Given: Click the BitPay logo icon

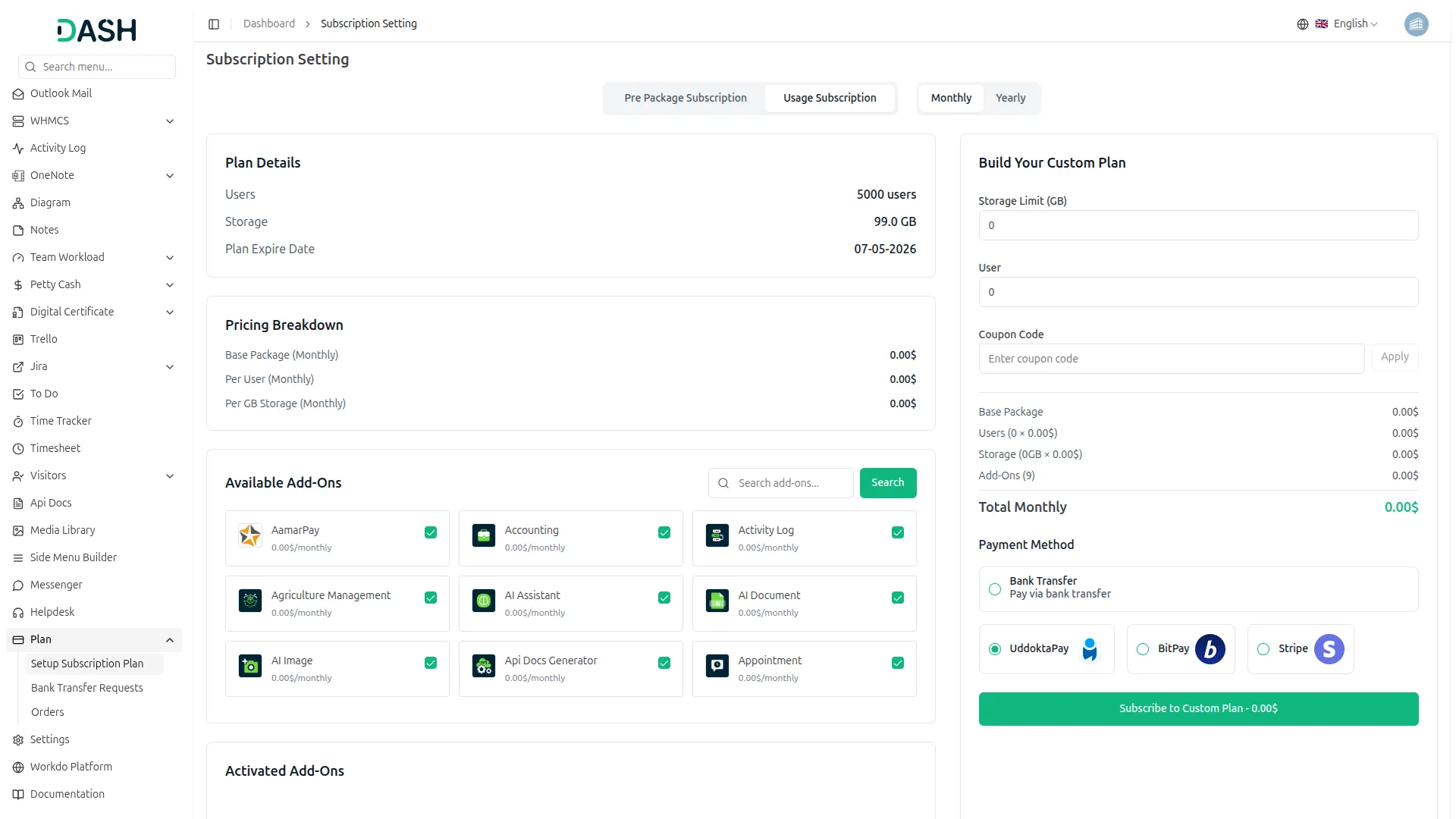Looking at the screenshot, I should tap(1210, 649).
